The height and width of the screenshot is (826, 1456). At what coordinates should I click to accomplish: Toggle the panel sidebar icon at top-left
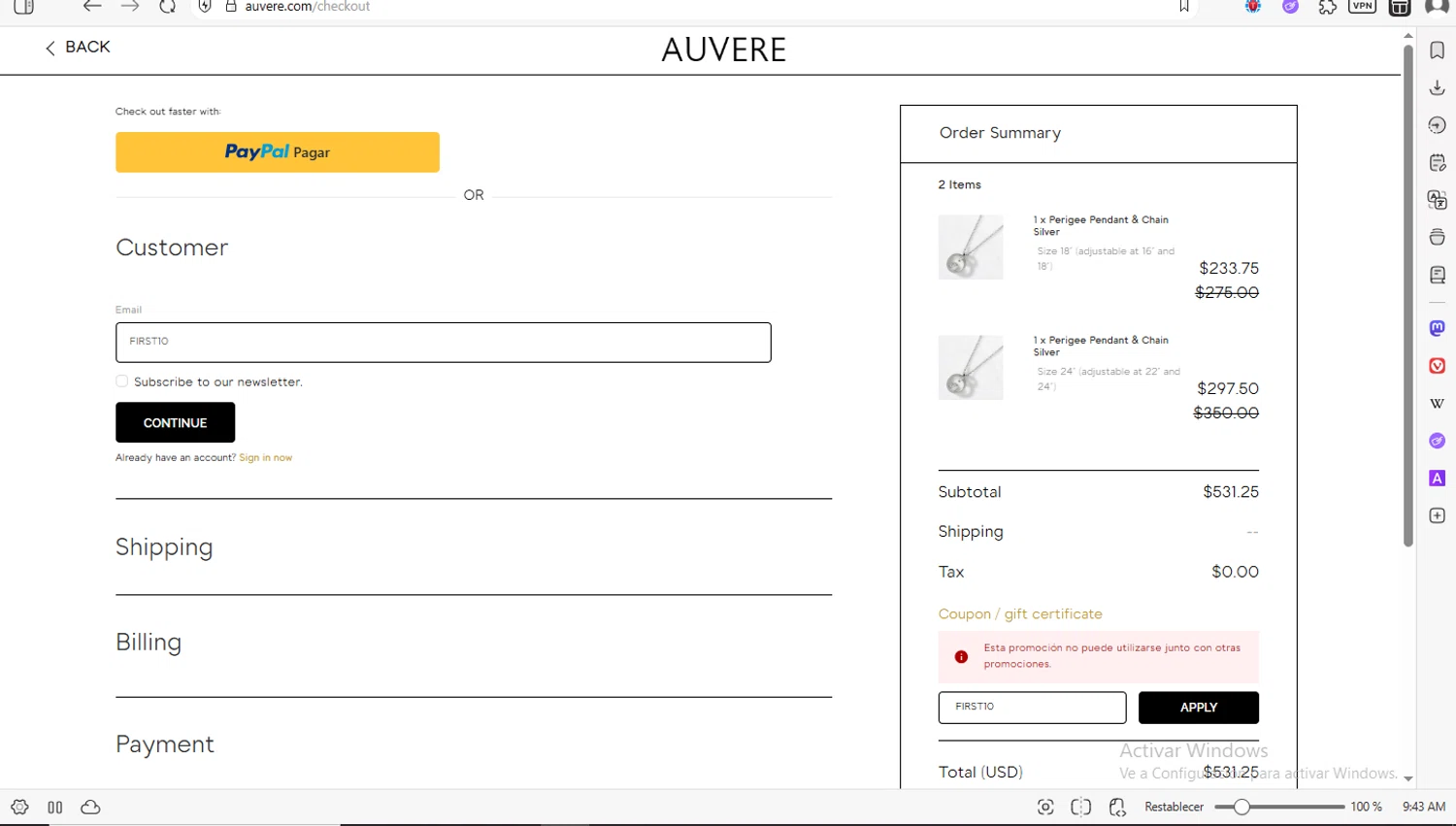(24, 7)
